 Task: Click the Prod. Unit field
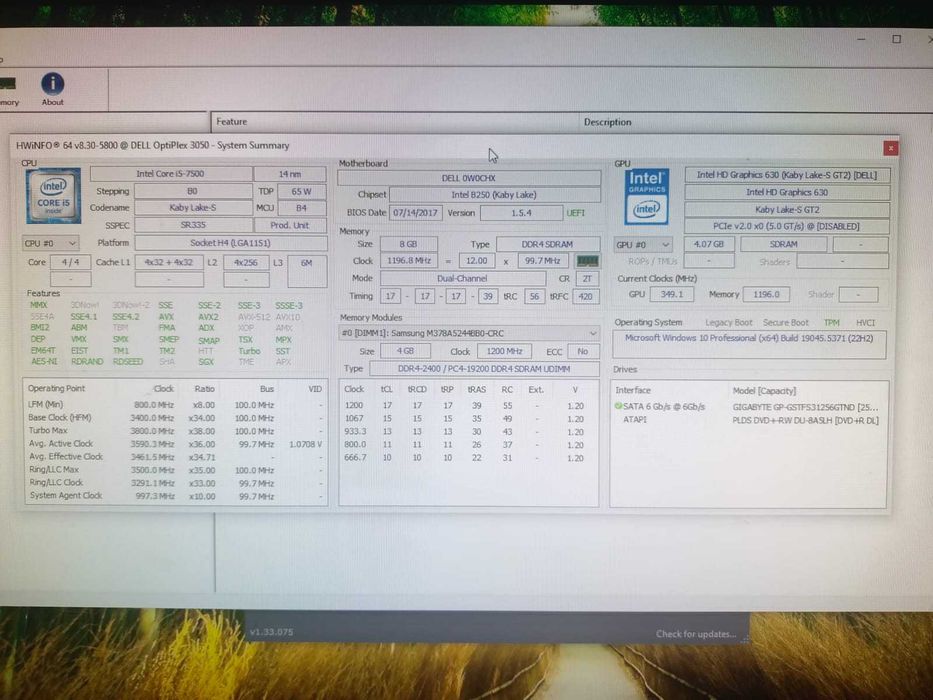pos(290,226)
